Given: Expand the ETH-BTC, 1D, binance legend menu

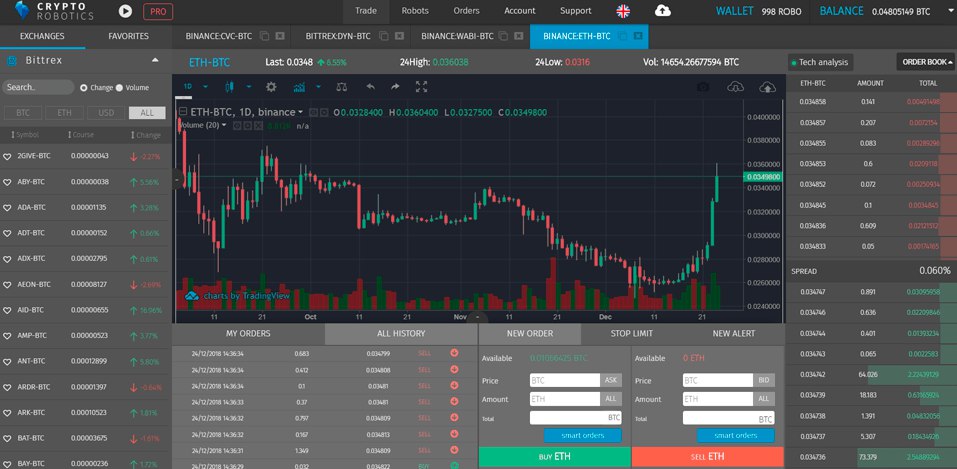Looking at the screenshot, I should coord(300,112).
